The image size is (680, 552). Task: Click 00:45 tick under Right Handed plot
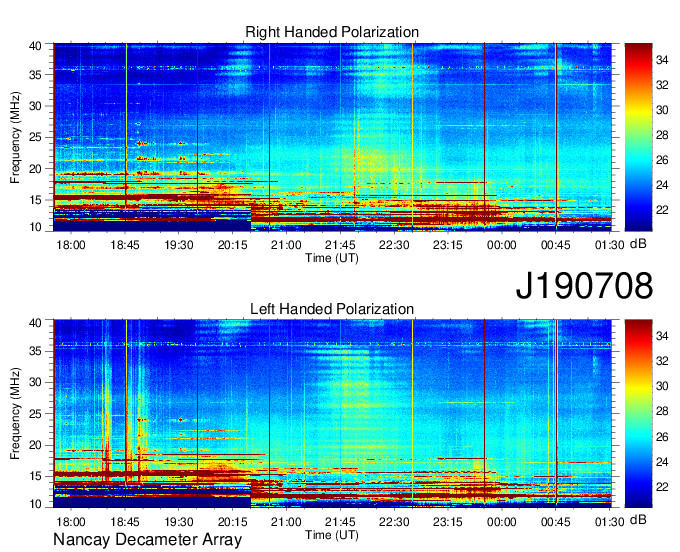[556, 245]
